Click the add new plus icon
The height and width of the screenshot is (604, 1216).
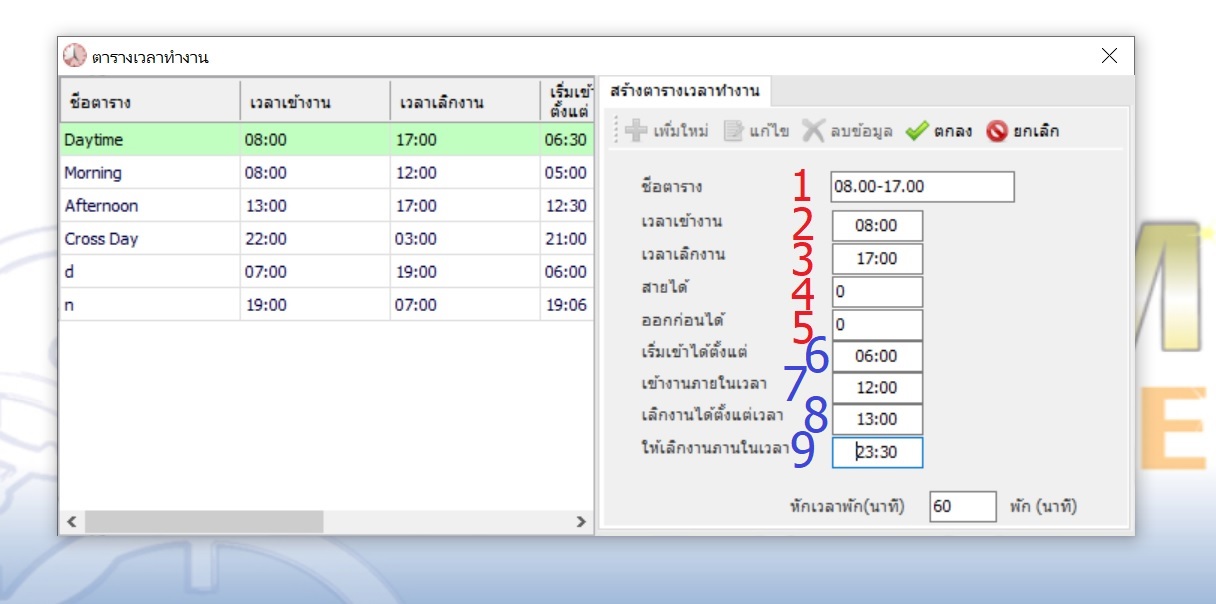(635, 131)
